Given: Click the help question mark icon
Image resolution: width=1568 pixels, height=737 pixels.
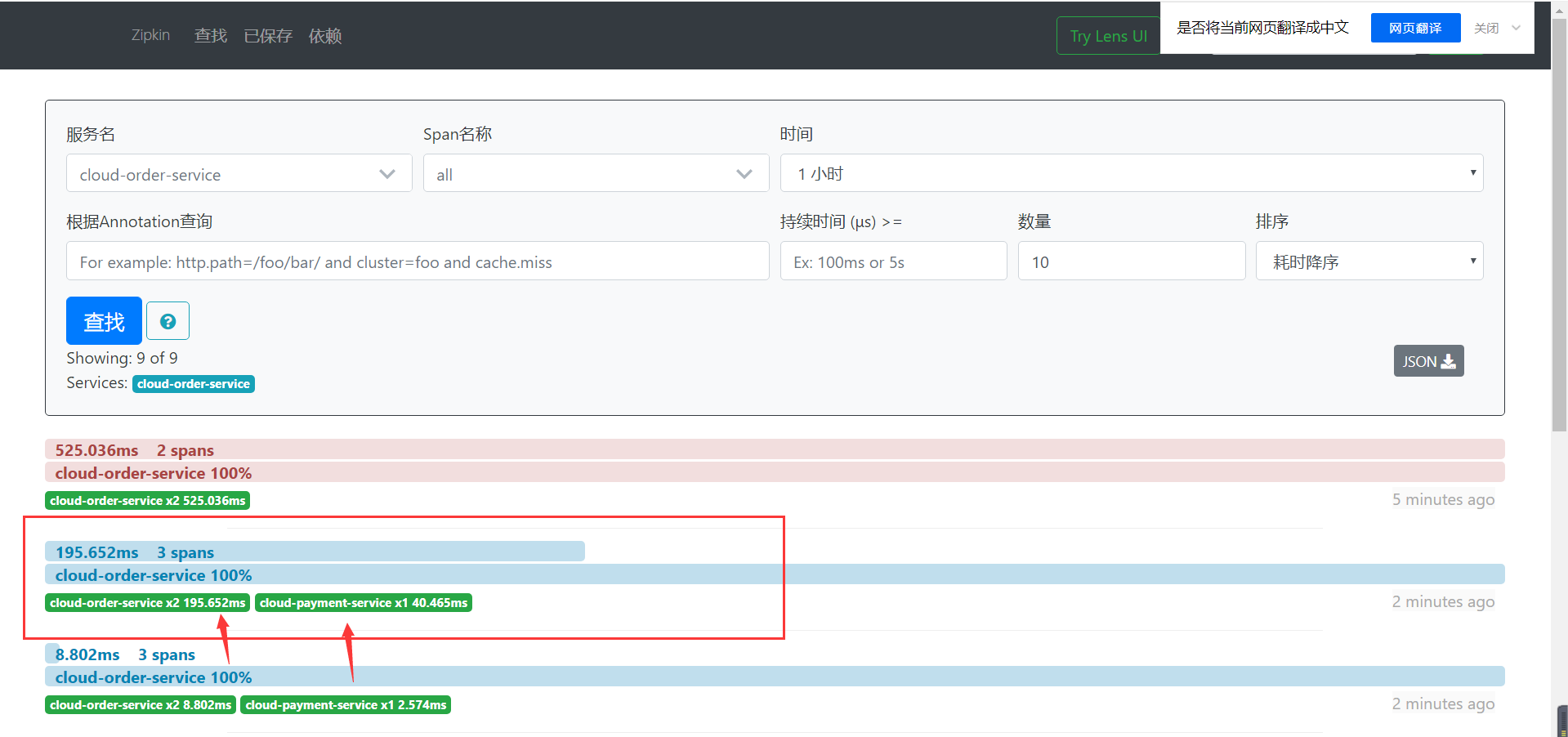Looking at the screenshot, I should point(168,321).
